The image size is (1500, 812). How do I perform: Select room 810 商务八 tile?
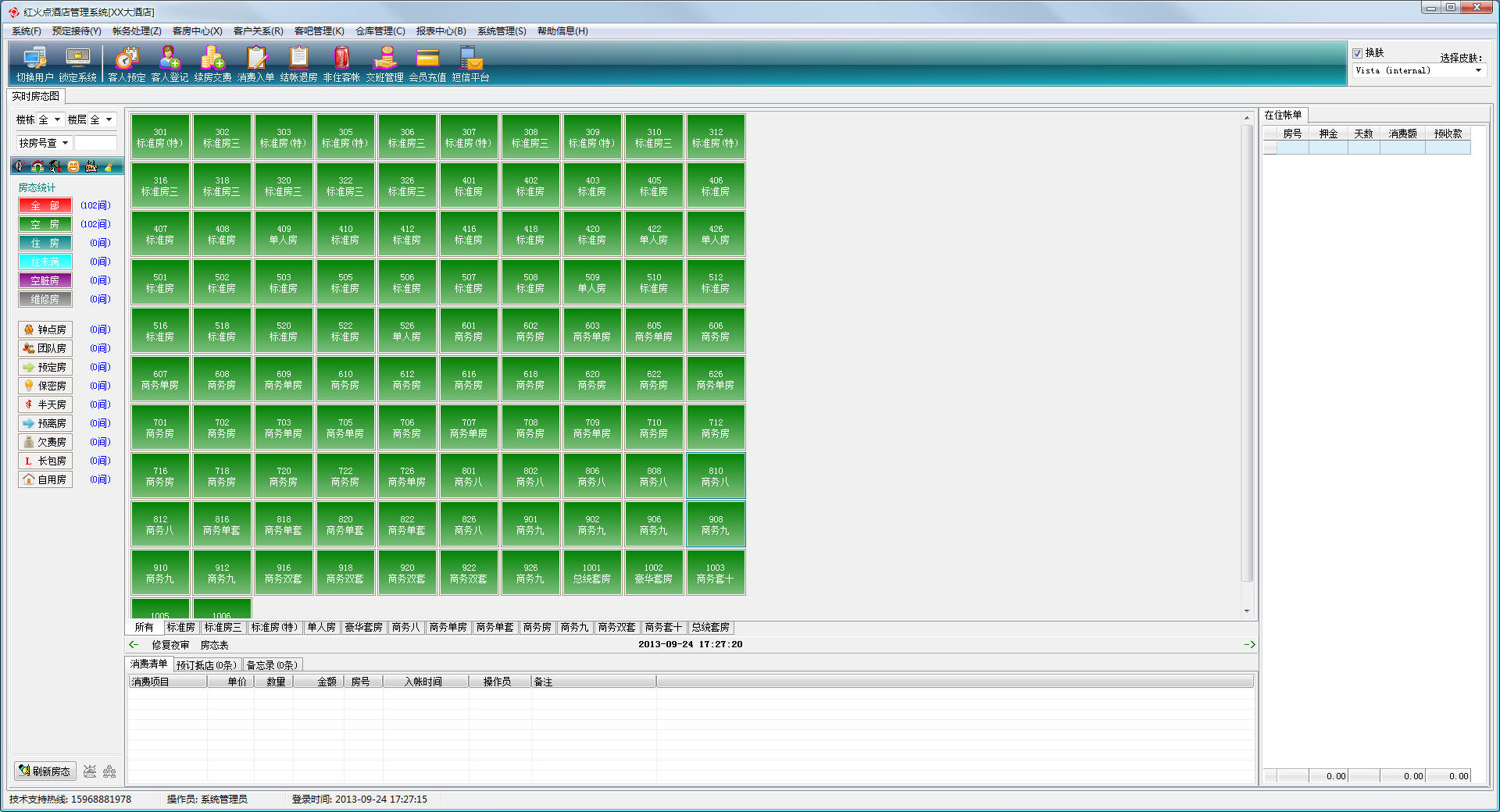(716, 476)
